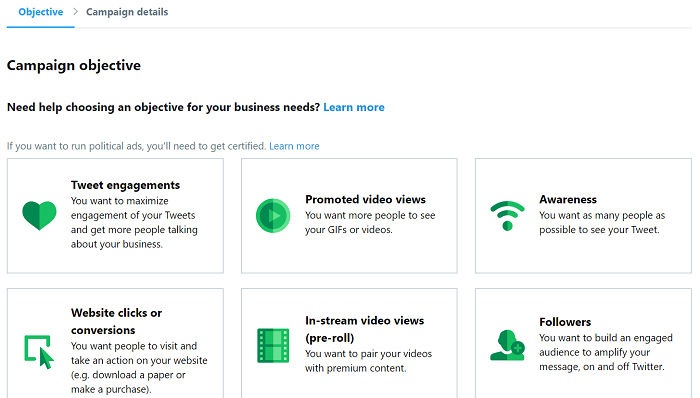
Task: Select the Followers heading
Action: (565, 322)
